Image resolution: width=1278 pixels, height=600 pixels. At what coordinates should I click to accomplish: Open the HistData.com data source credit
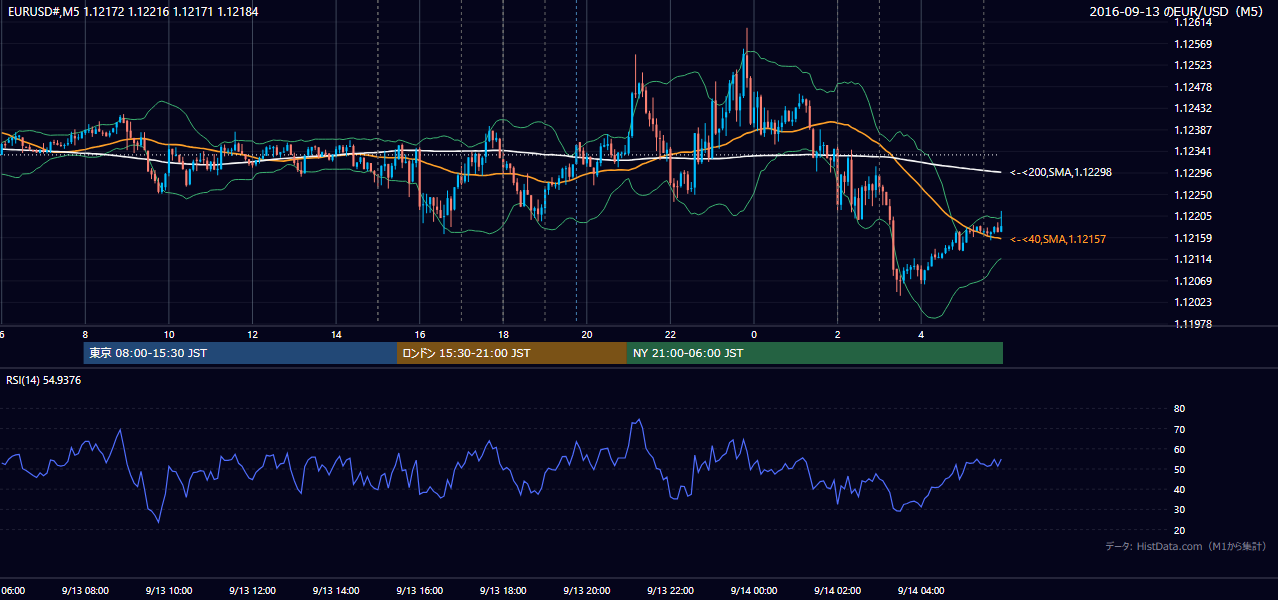(x=1185, y=546)
